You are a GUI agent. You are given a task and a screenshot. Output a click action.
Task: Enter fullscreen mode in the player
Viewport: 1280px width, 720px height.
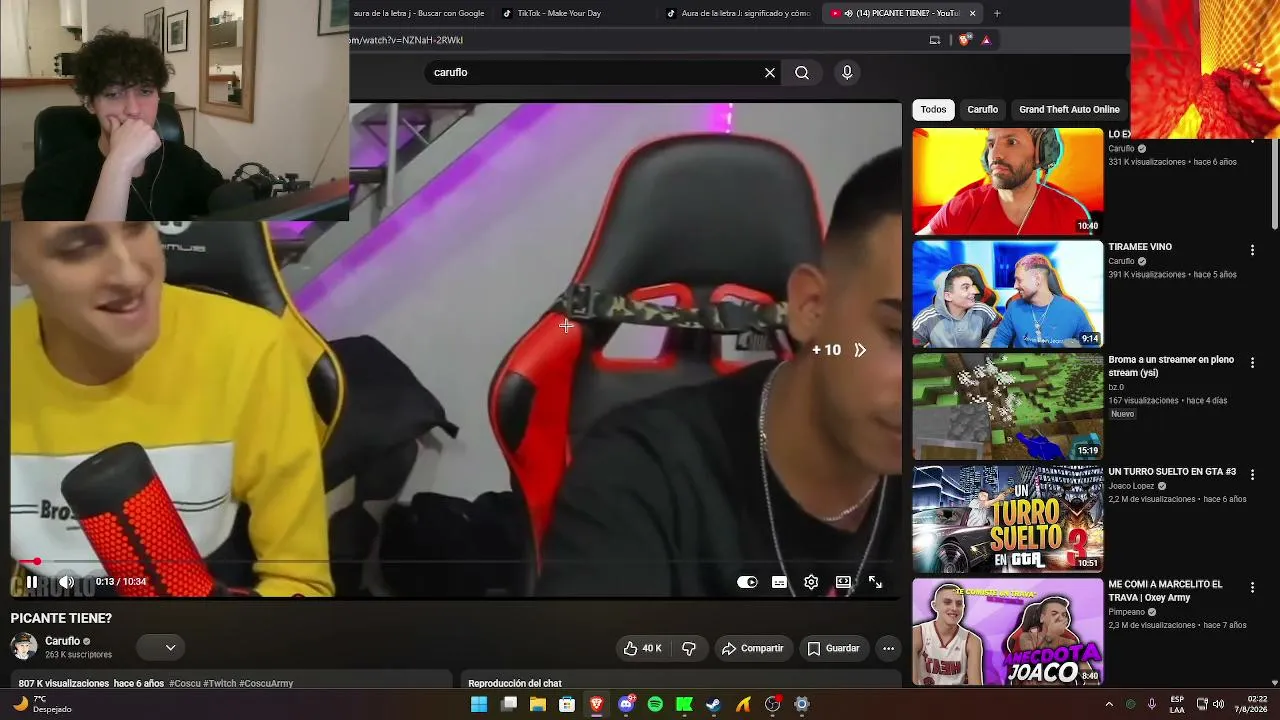(x=875, y=582)
